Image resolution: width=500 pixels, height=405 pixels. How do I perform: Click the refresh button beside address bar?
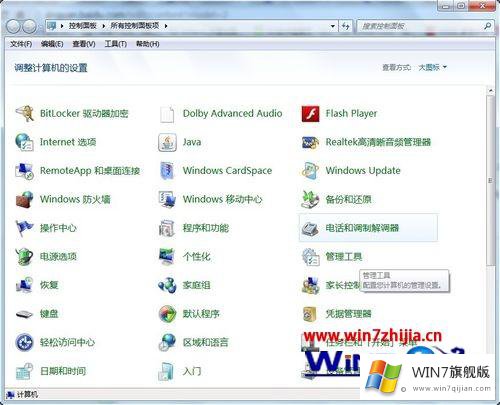click(x=346, y=26)
